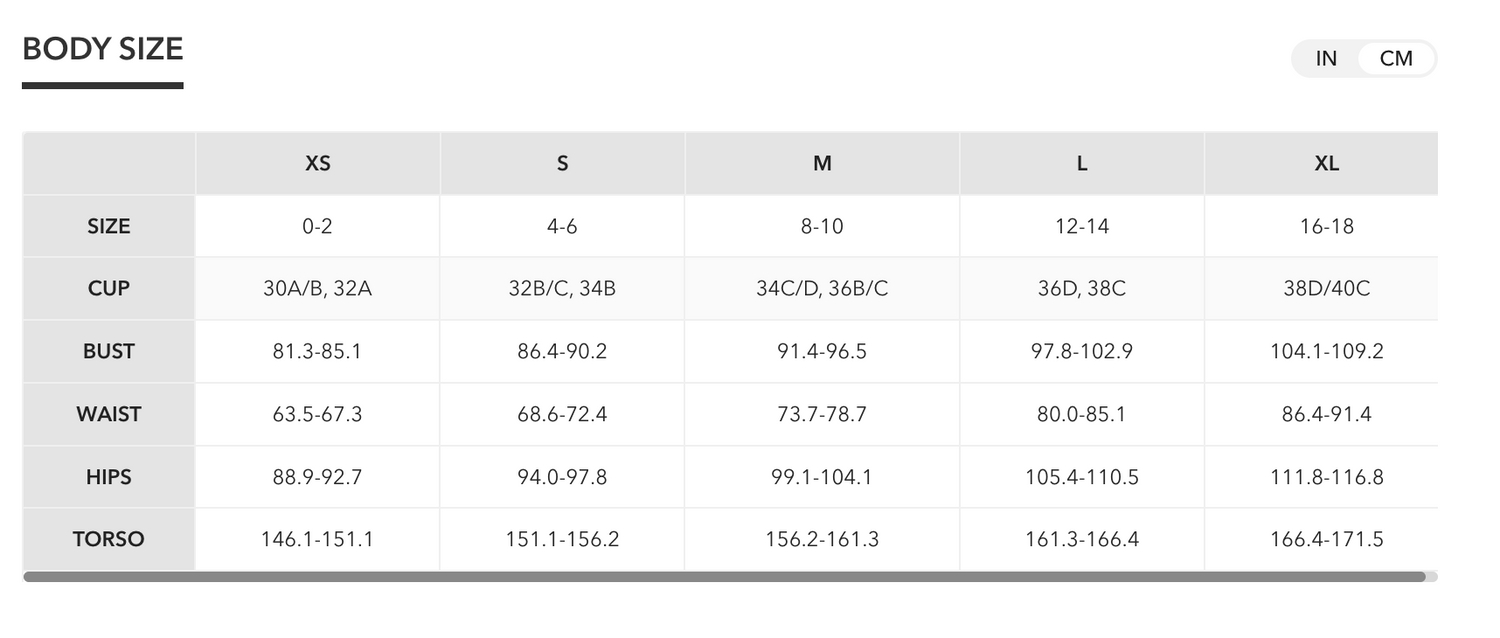Click the CUP row label
Viewport: 1500px width, 638px height.
(109, 288)
